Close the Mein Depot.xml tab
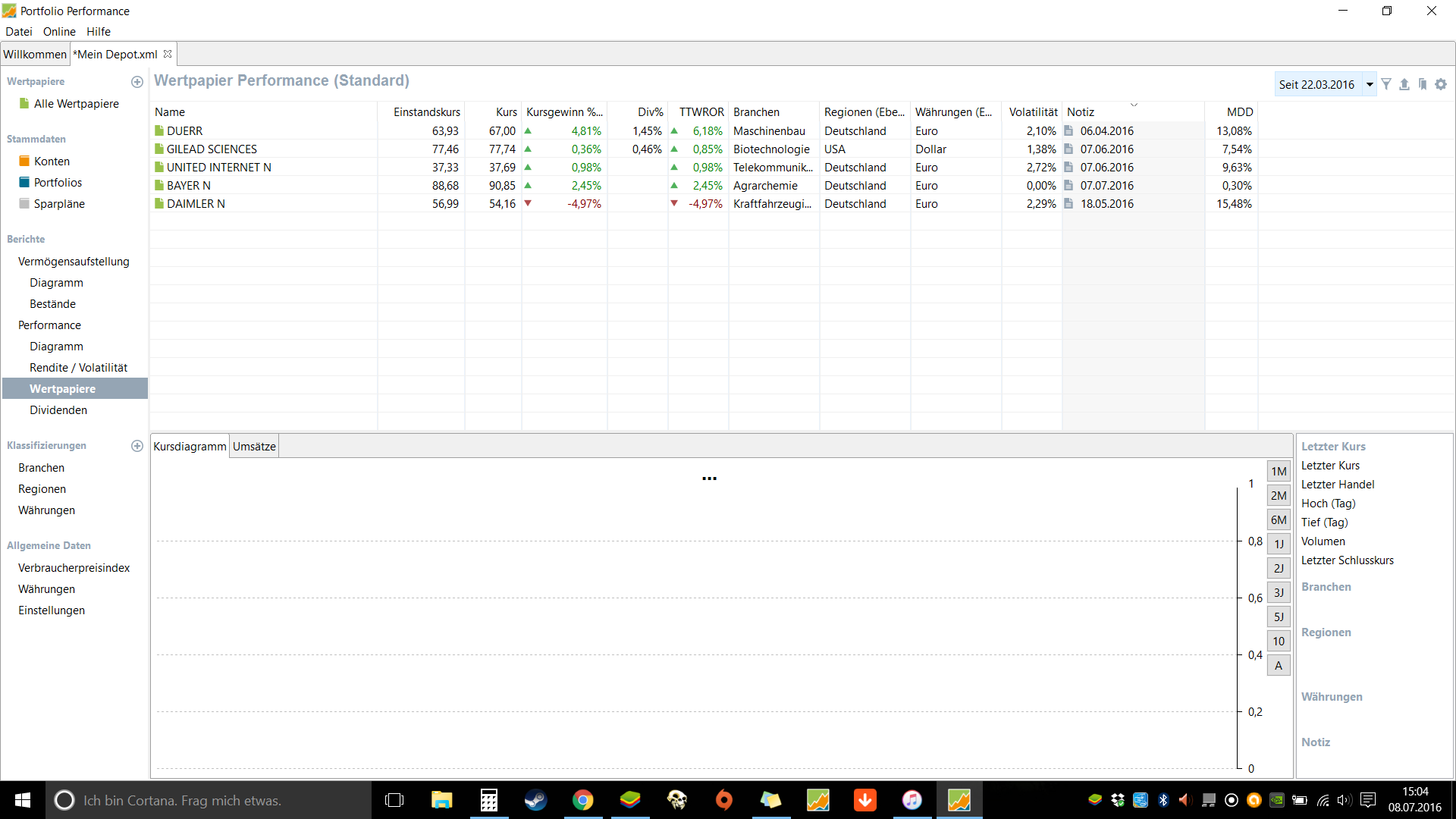Viewport: 1456px width, 819px height. coord(168,54)
